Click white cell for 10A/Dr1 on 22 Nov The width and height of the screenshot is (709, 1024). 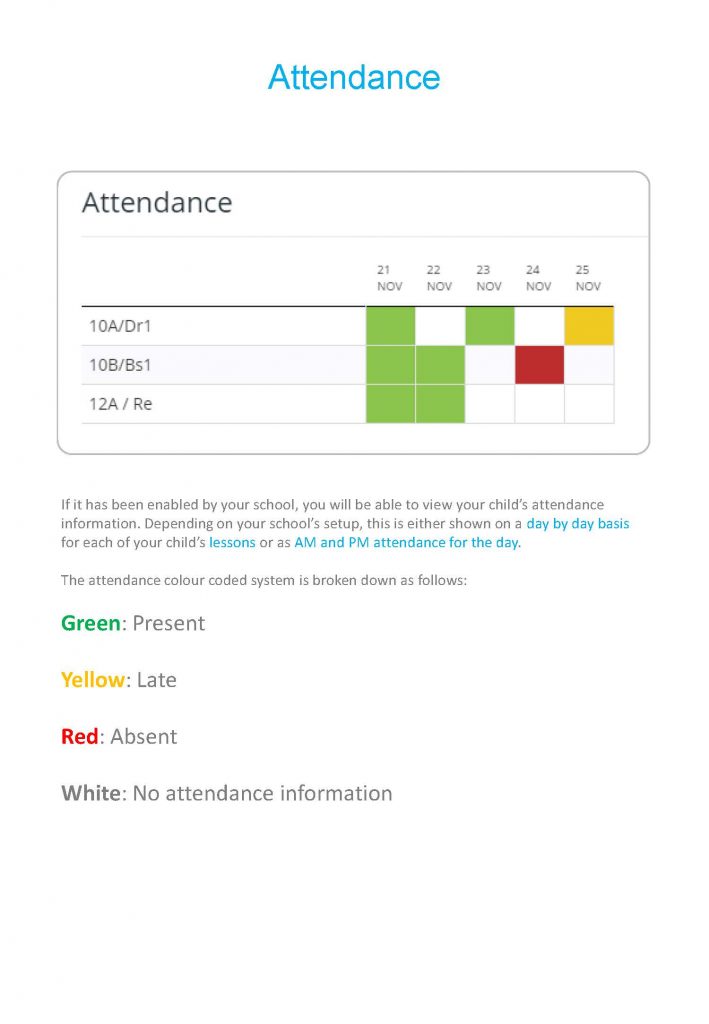point(440,326)
